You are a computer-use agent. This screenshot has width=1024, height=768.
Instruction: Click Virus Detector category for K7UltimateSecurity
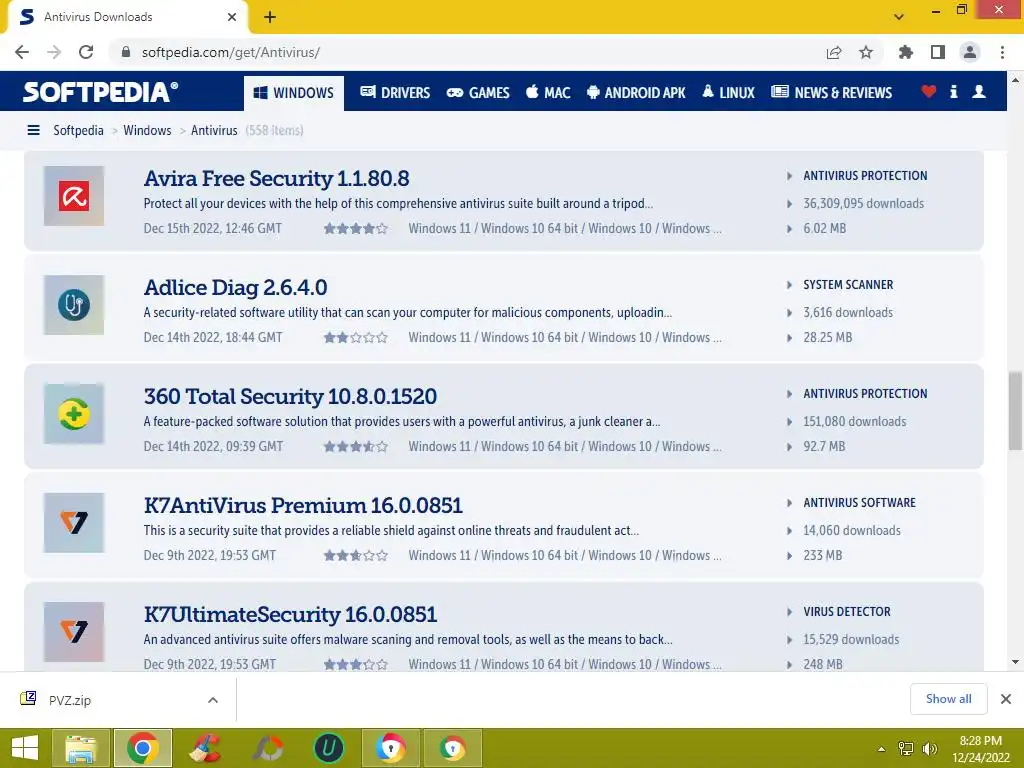[x=846, y=612]
